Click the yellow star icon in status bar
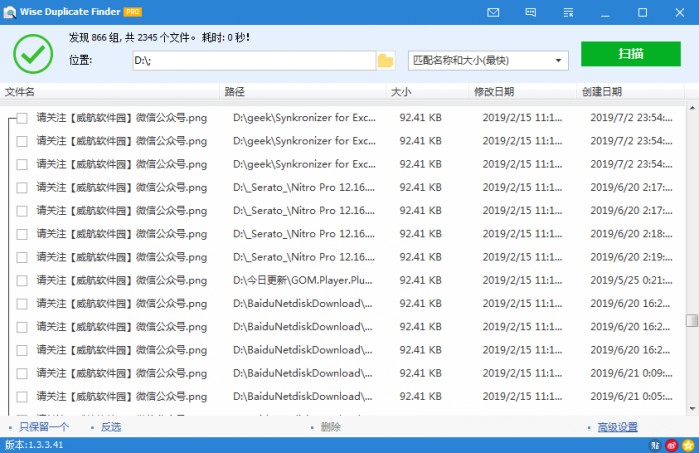 [688, 445]
